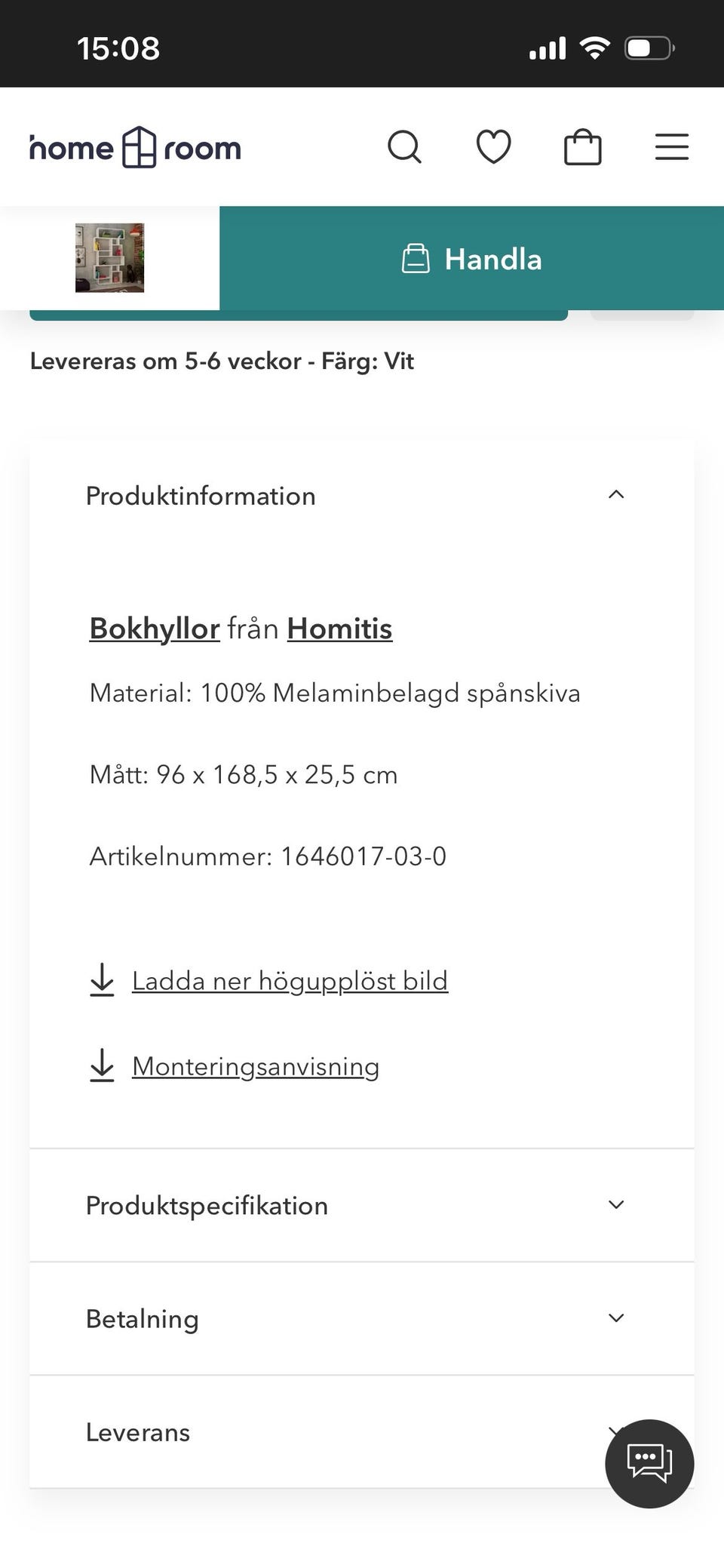724x1568 pixels.
Task: Expand the Leverans section
Action: tap(616, 1431)
